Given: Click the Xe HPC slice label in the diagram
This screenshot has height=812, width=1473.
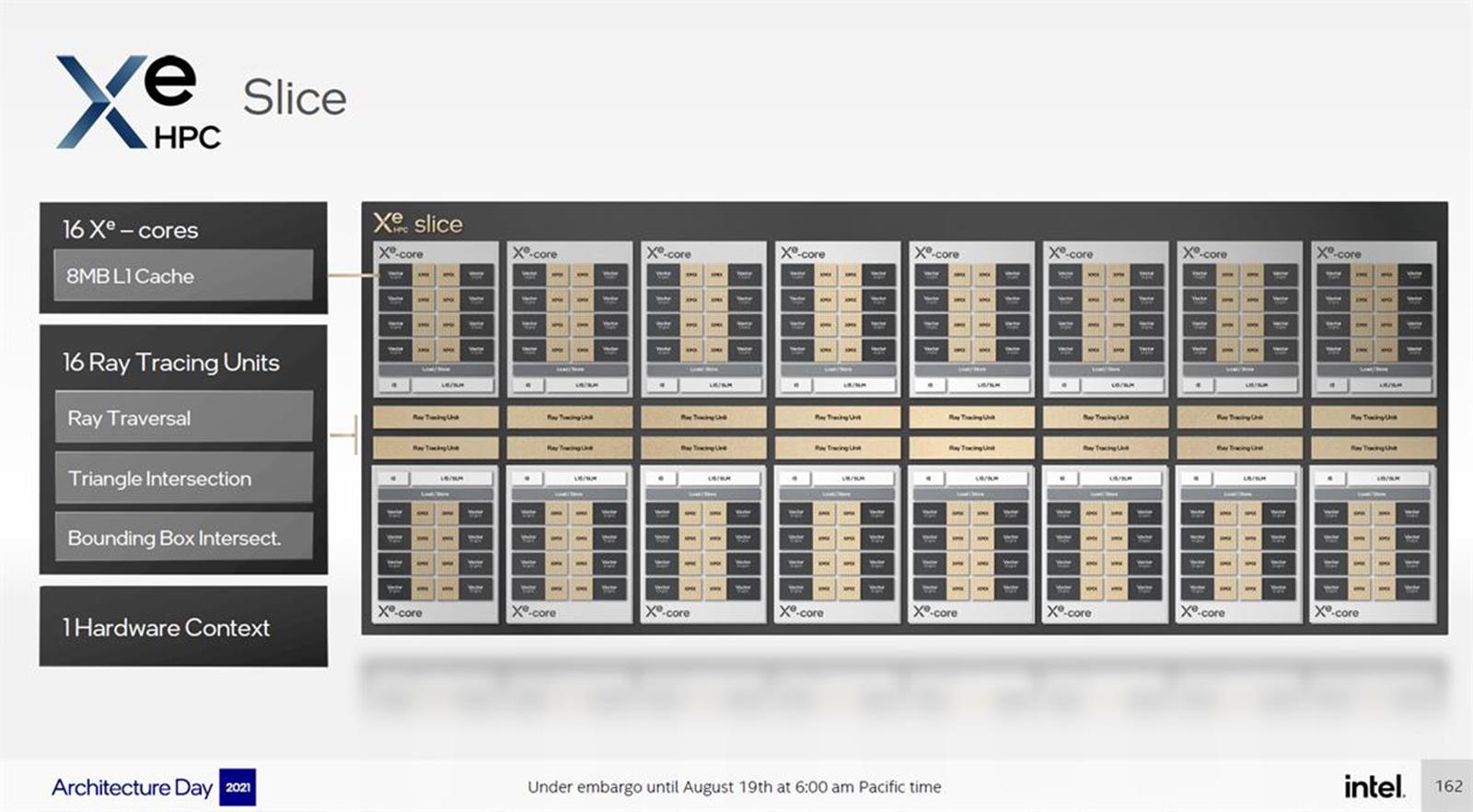Looking at the screenshot, I should [418, 224].
